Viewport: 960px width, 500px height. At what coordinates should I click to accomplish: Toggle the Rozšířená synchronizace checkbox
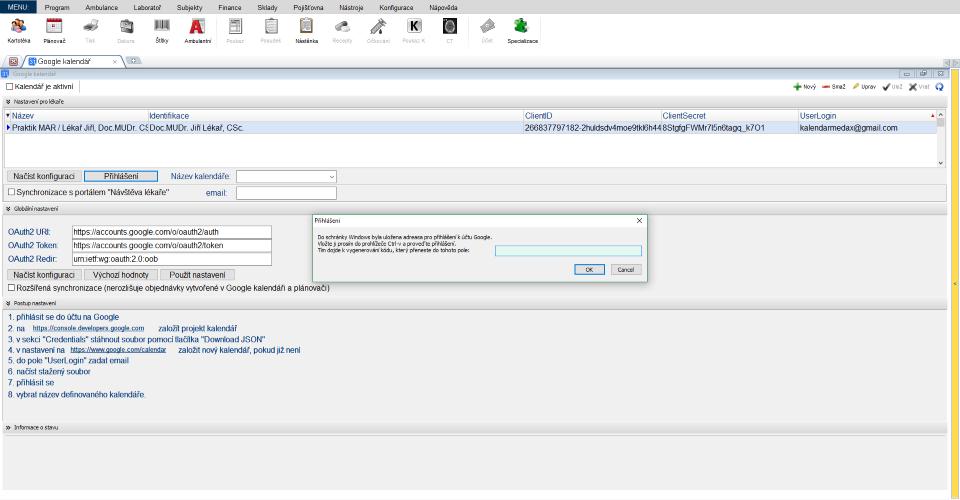(11, 288)
